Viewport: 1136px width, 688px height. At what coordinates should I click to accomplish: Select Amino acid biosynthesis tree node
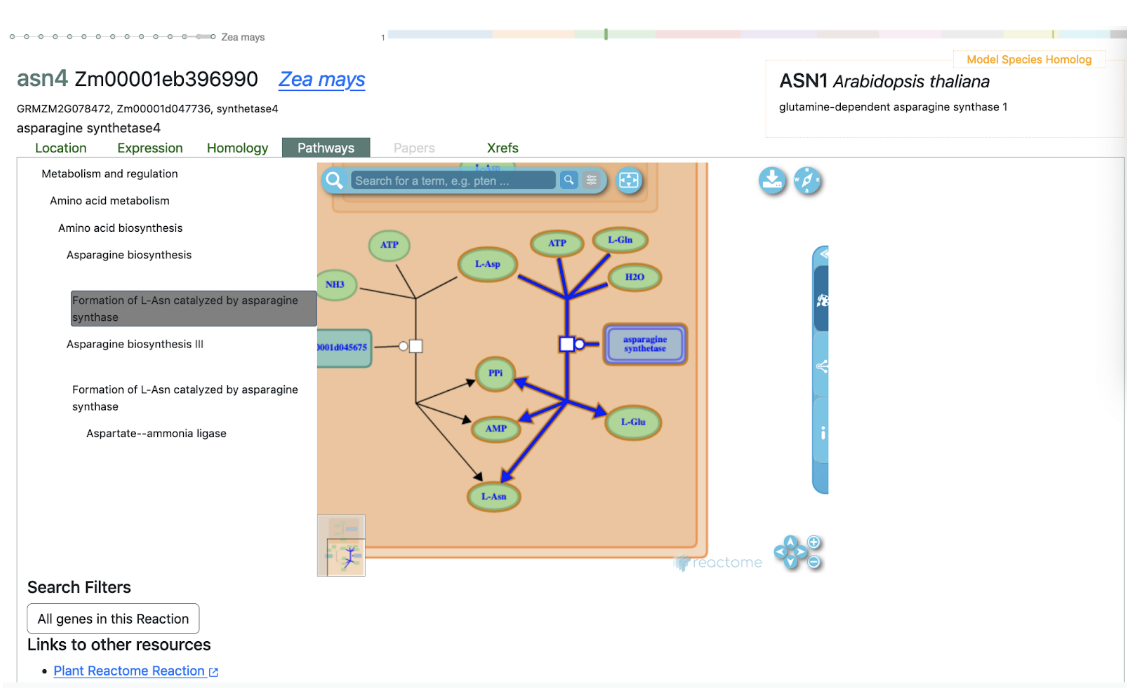120,228
